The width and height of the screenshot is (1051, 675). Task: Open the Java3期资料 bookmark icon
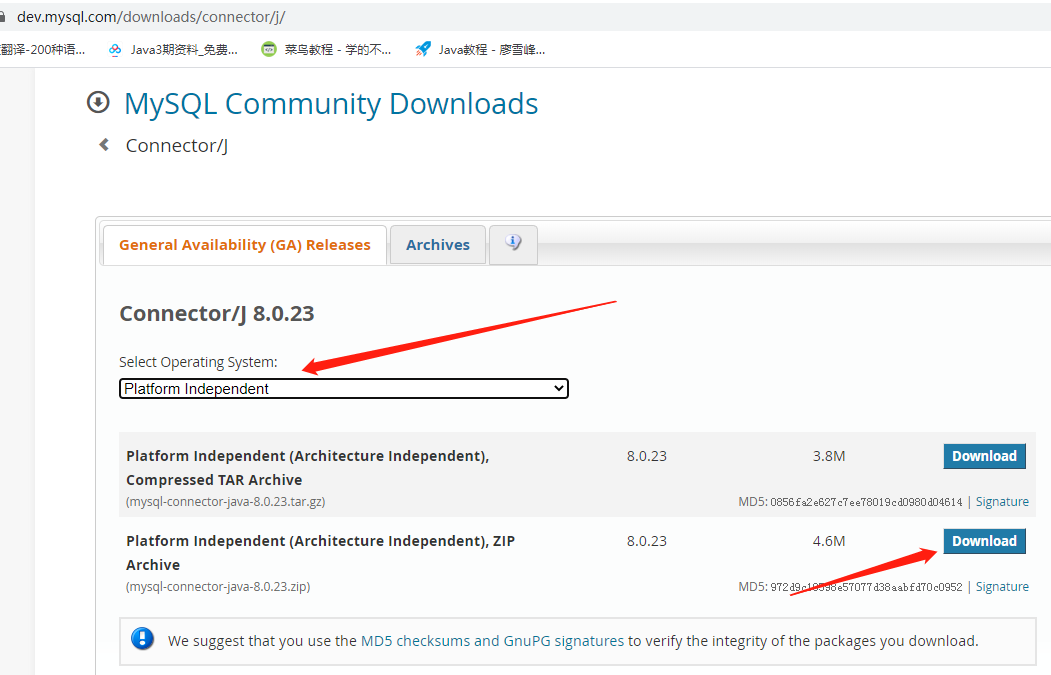pos(115,50)
